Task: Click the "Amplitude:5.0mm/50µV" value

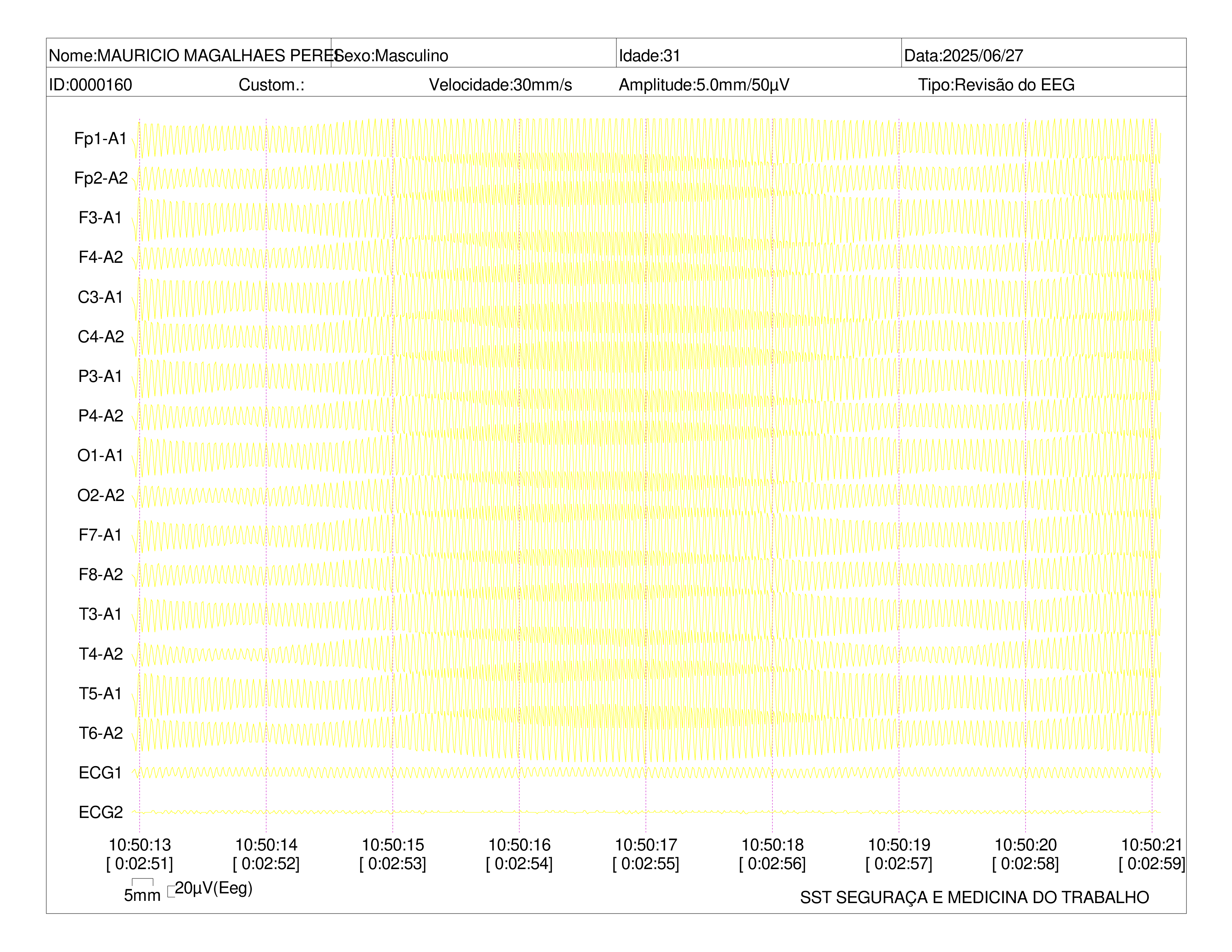Action: click(704, 85)
